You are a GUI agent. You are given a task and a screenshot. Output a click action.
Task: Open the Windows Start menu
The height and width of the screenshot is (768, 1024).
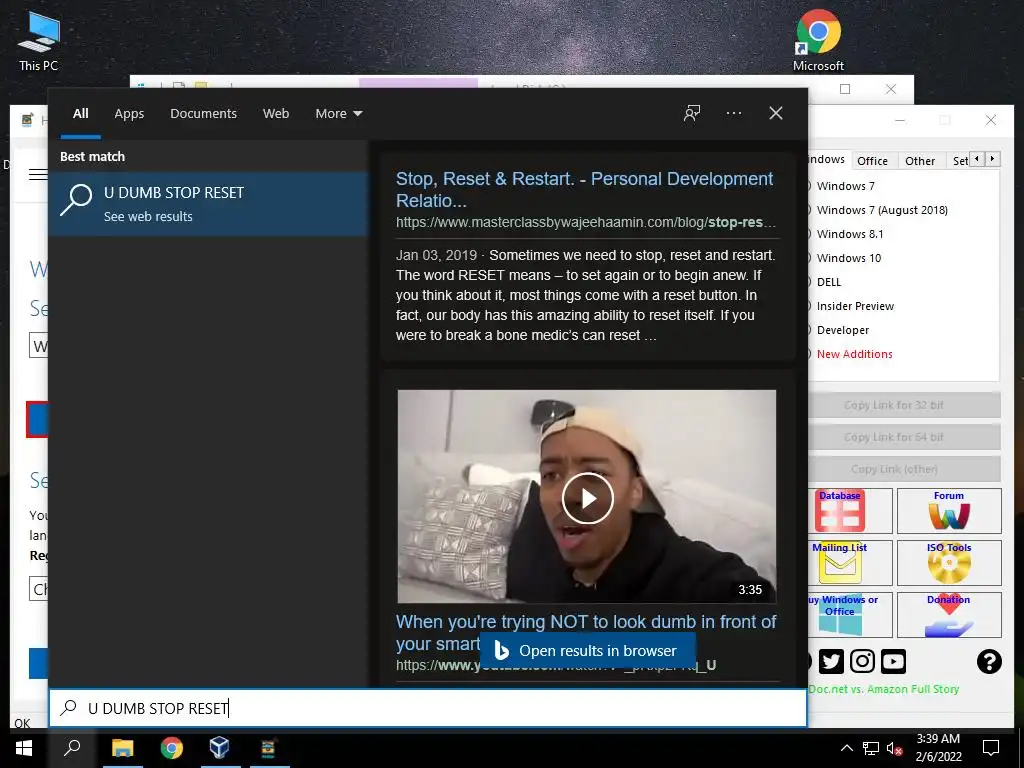pyautogui.click(x=24, y=748)
